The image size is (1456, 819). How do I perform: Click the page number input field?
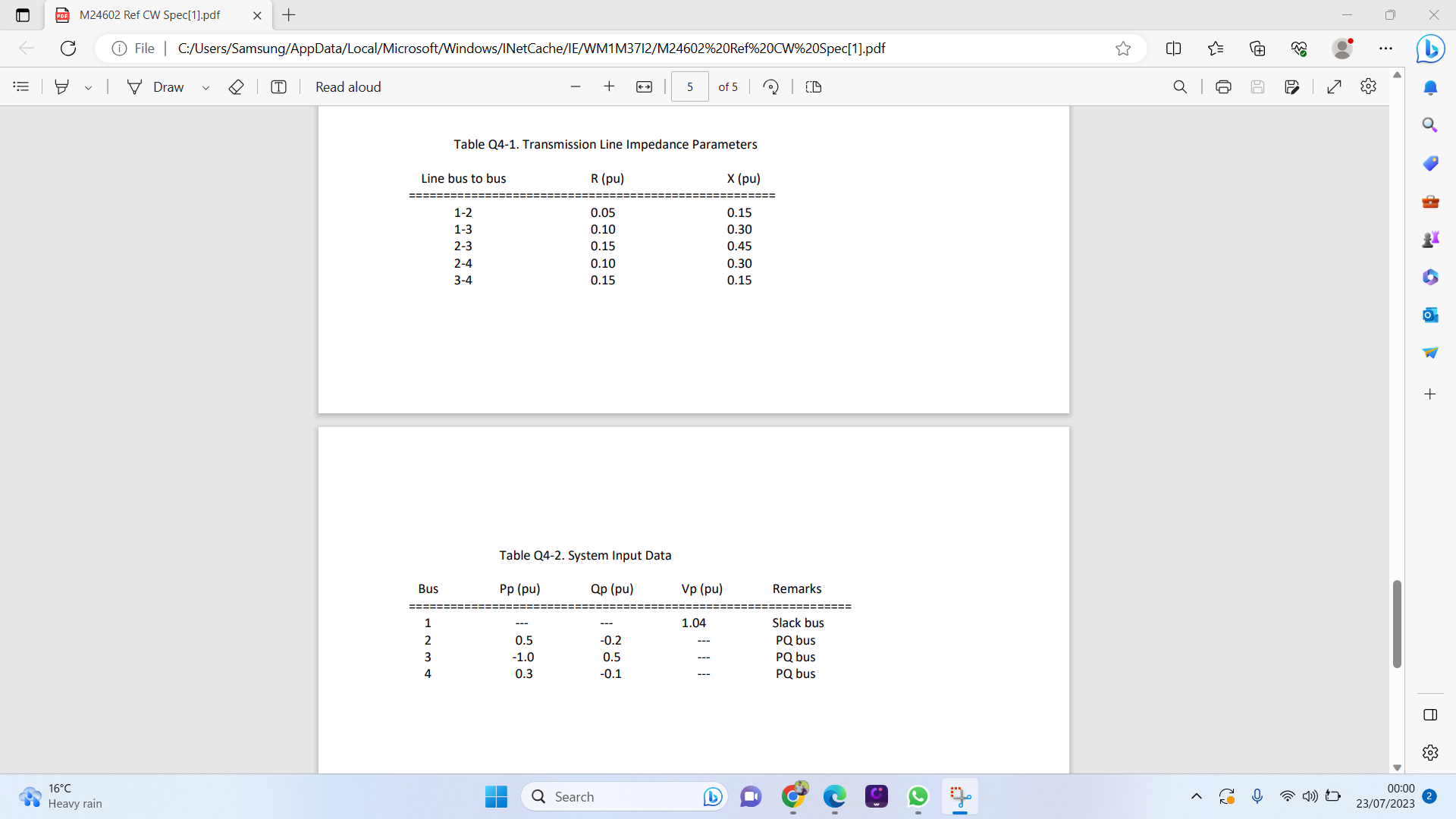tap(689, 87)
